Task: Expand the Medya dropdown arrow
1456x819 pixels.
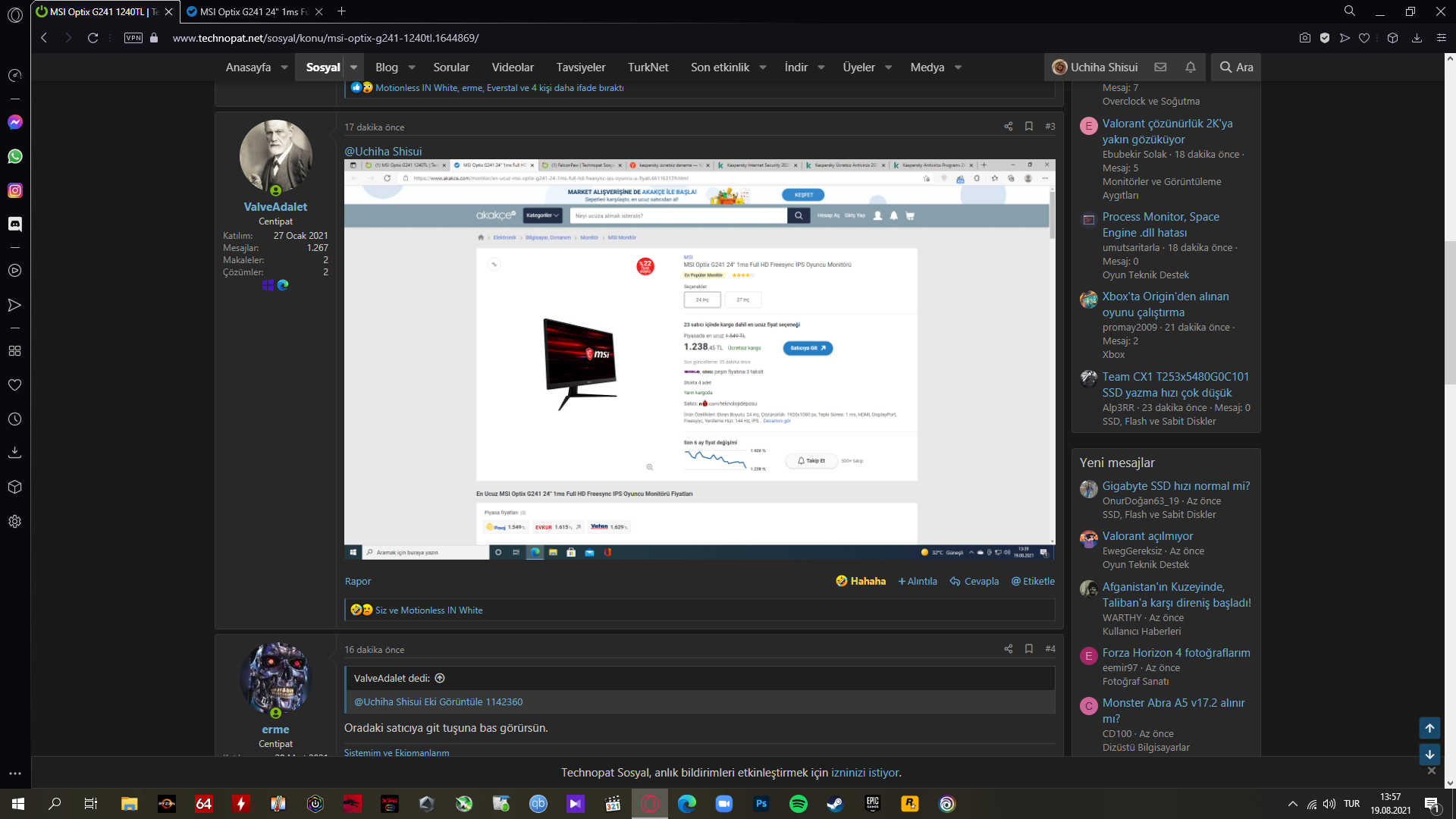Action: pos(958,67)
